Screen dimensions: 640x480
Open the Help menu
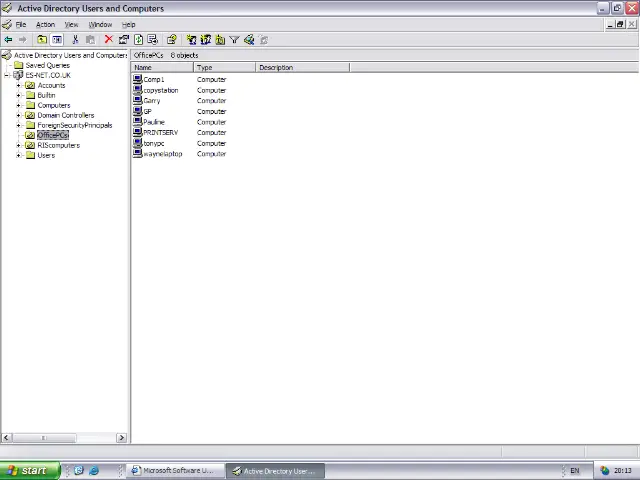click(129, 24)
